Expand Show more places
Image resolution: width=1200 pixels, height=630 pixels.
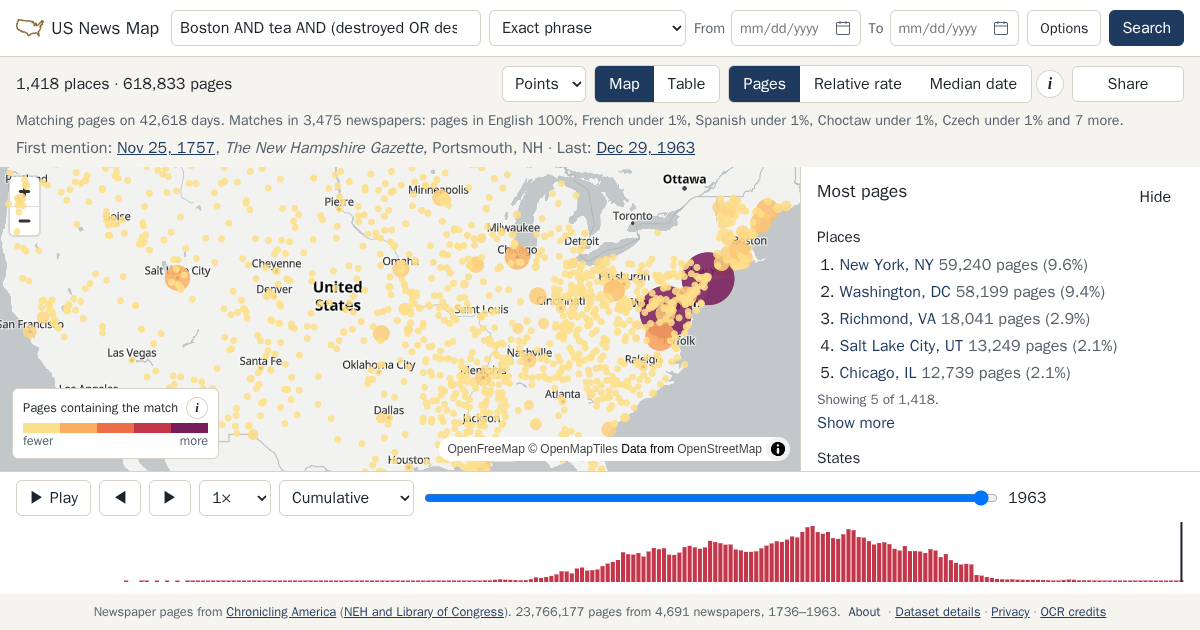point(856,423)
